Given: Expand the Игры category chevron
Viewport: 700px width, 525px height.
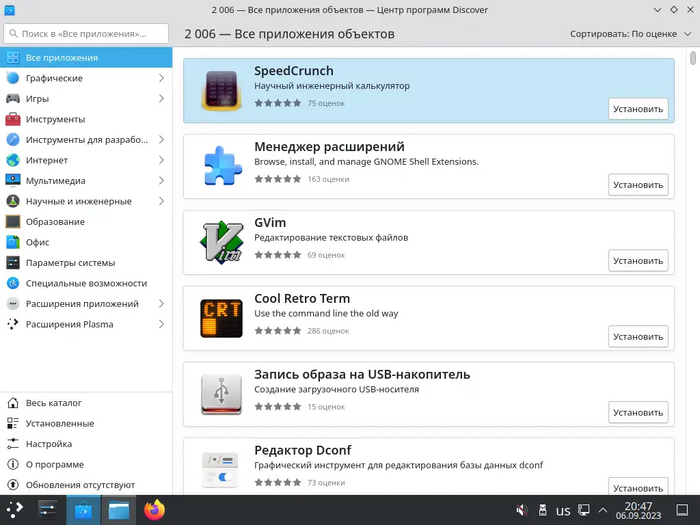Looking at the screenshot, I should click(161, 99).
